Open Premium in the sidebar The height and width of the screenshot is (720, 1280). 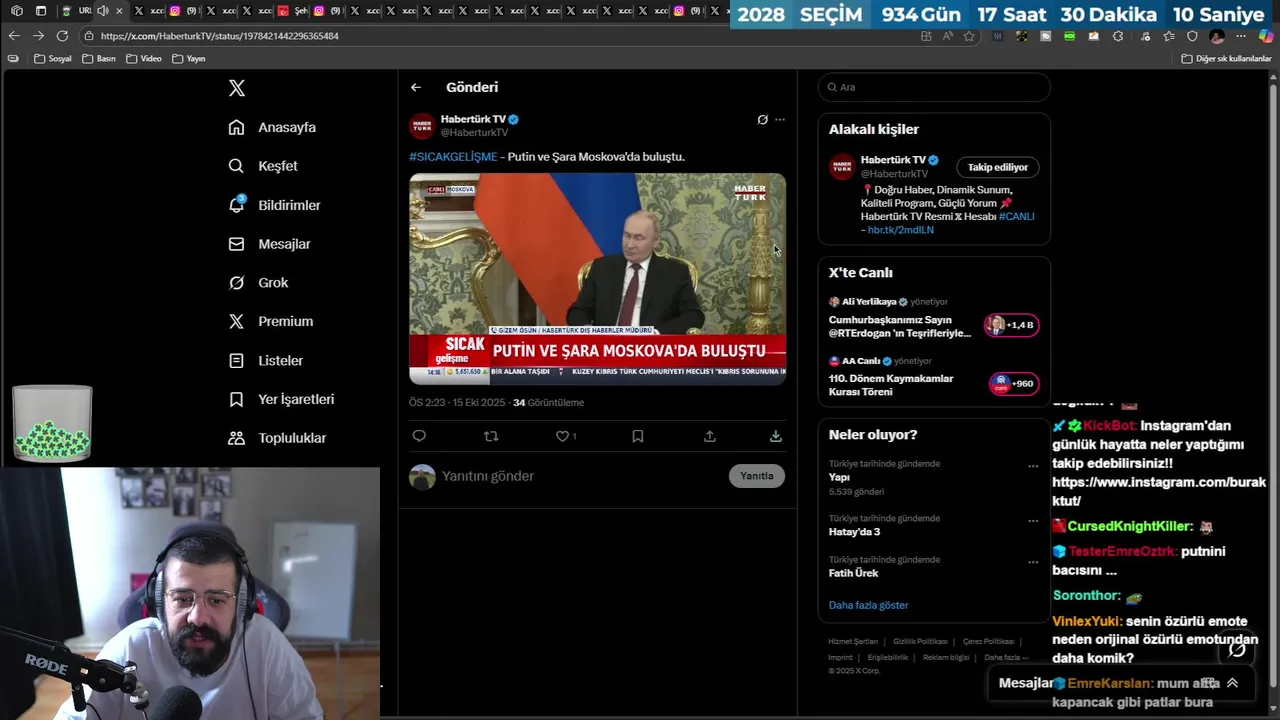[271, 321]
